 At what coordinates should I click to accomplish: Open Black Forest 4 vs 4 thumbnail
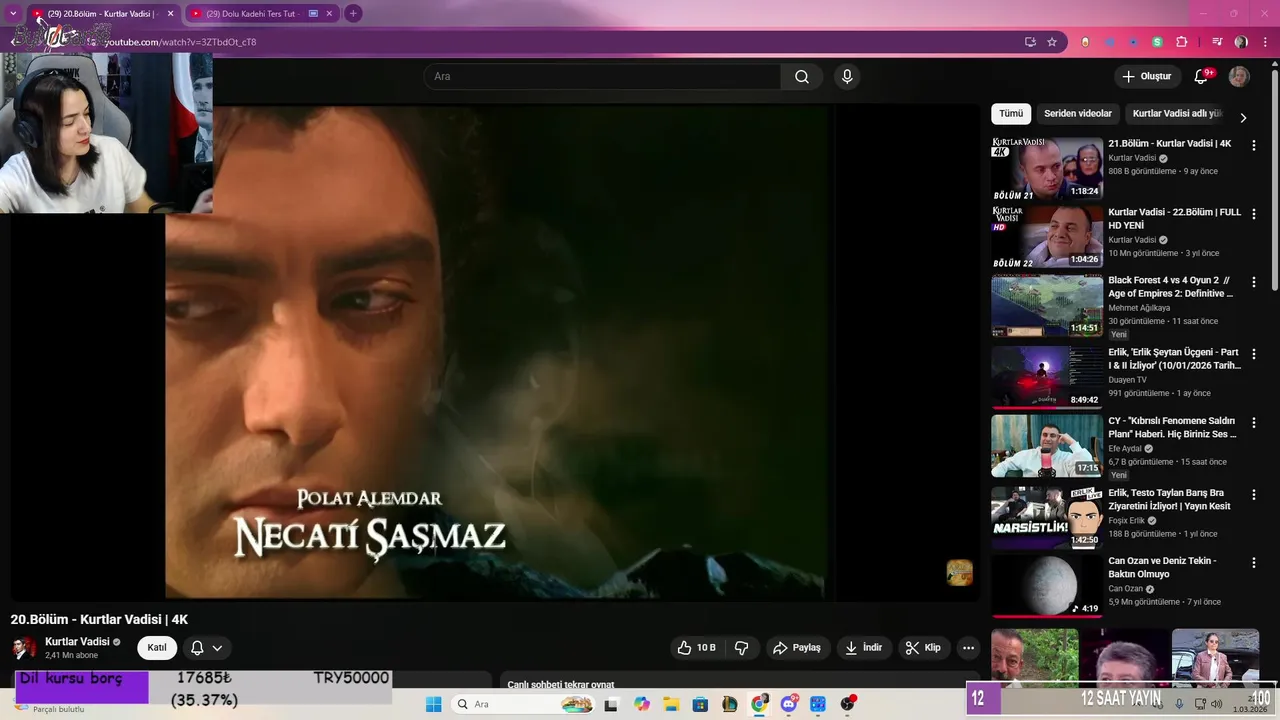click(1047, 306)
